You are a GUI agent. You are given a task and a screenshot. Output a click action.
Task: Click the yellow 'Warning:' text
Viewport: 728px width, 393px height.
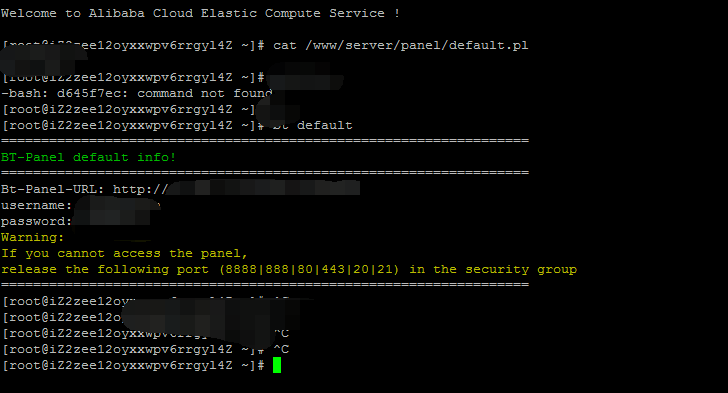(x=32, y=237)
